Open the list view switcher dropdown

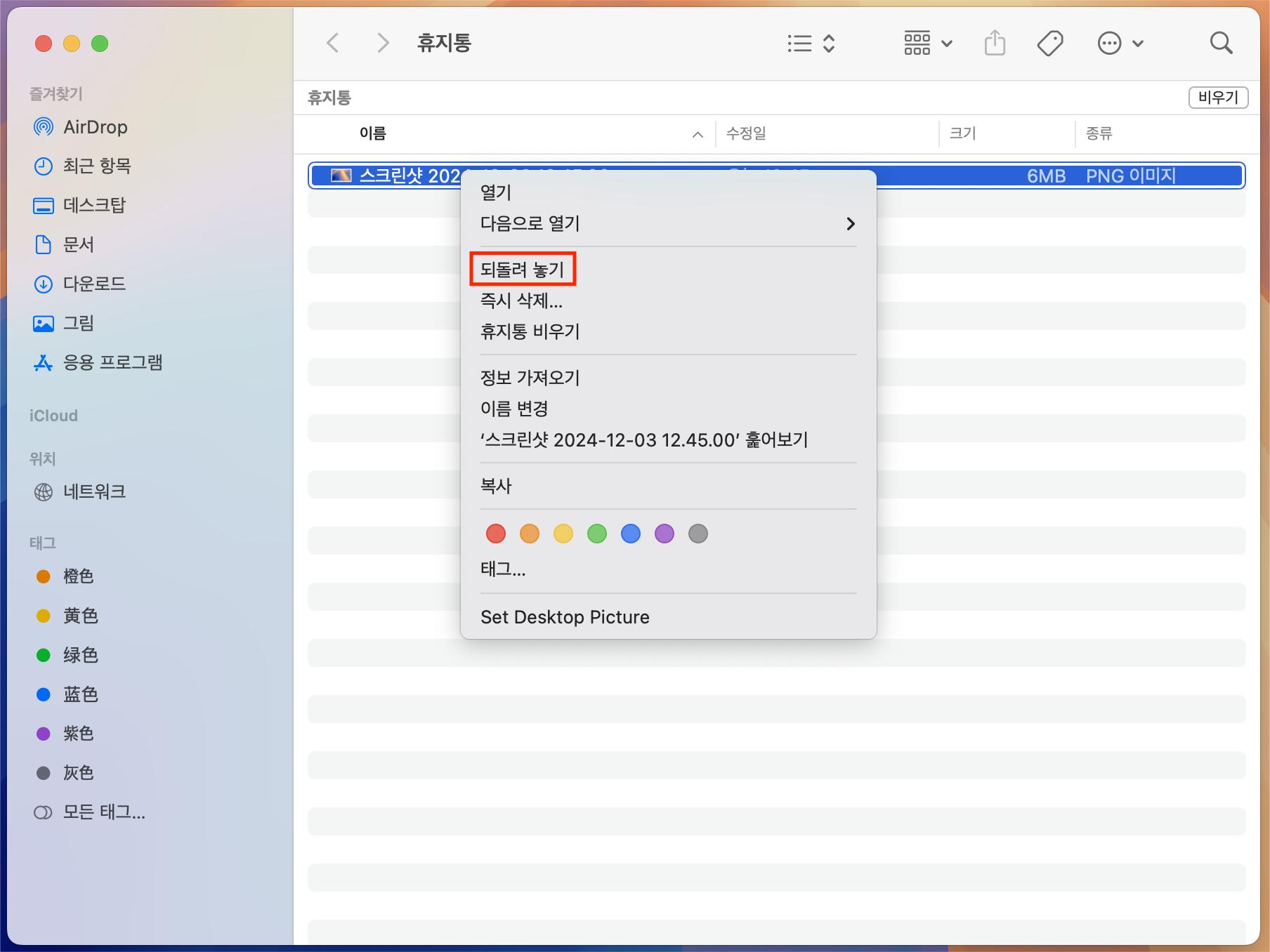811,44
